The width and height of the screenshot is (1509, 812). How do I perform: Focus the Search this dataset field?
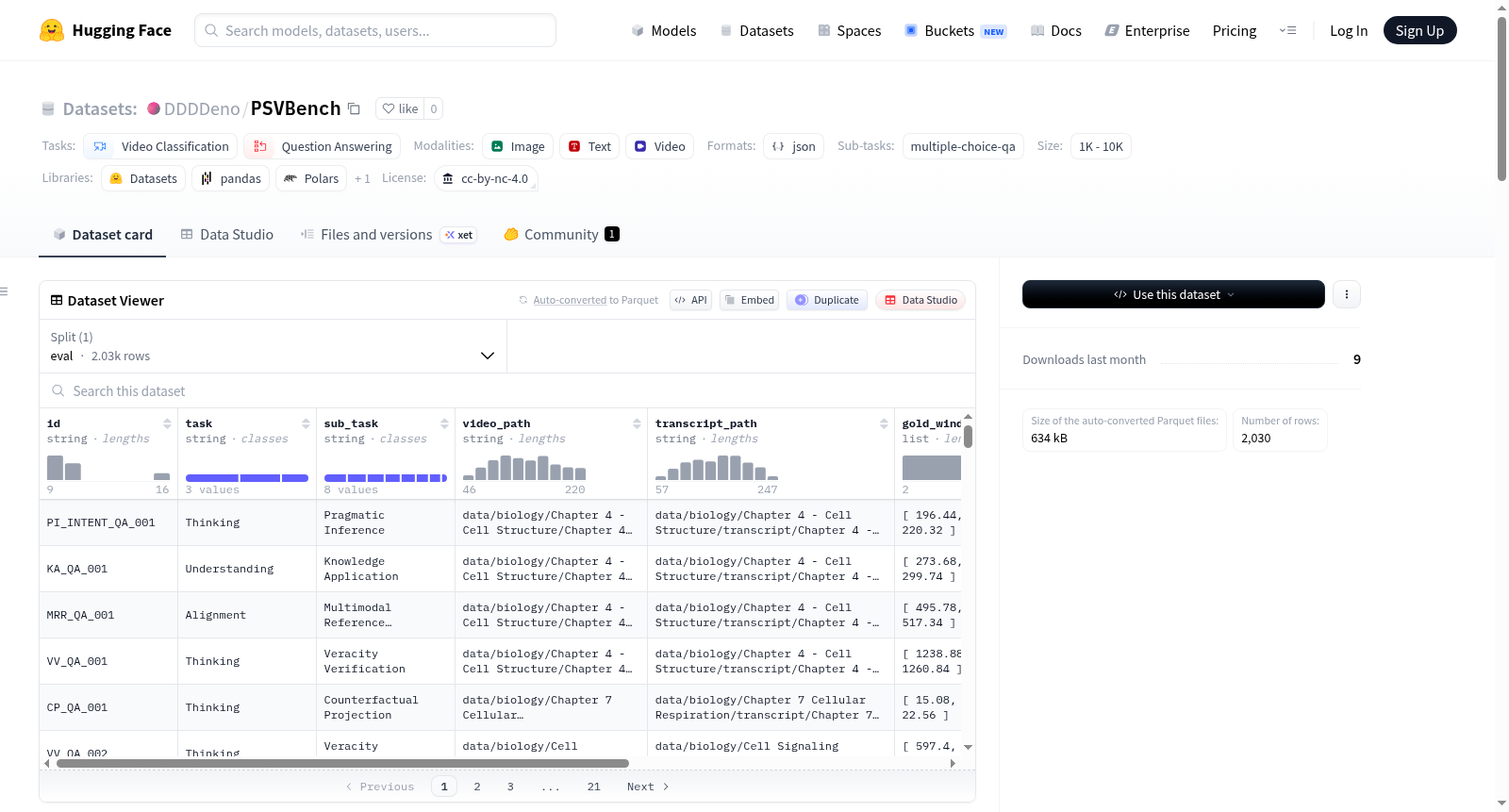click(507, 390)
